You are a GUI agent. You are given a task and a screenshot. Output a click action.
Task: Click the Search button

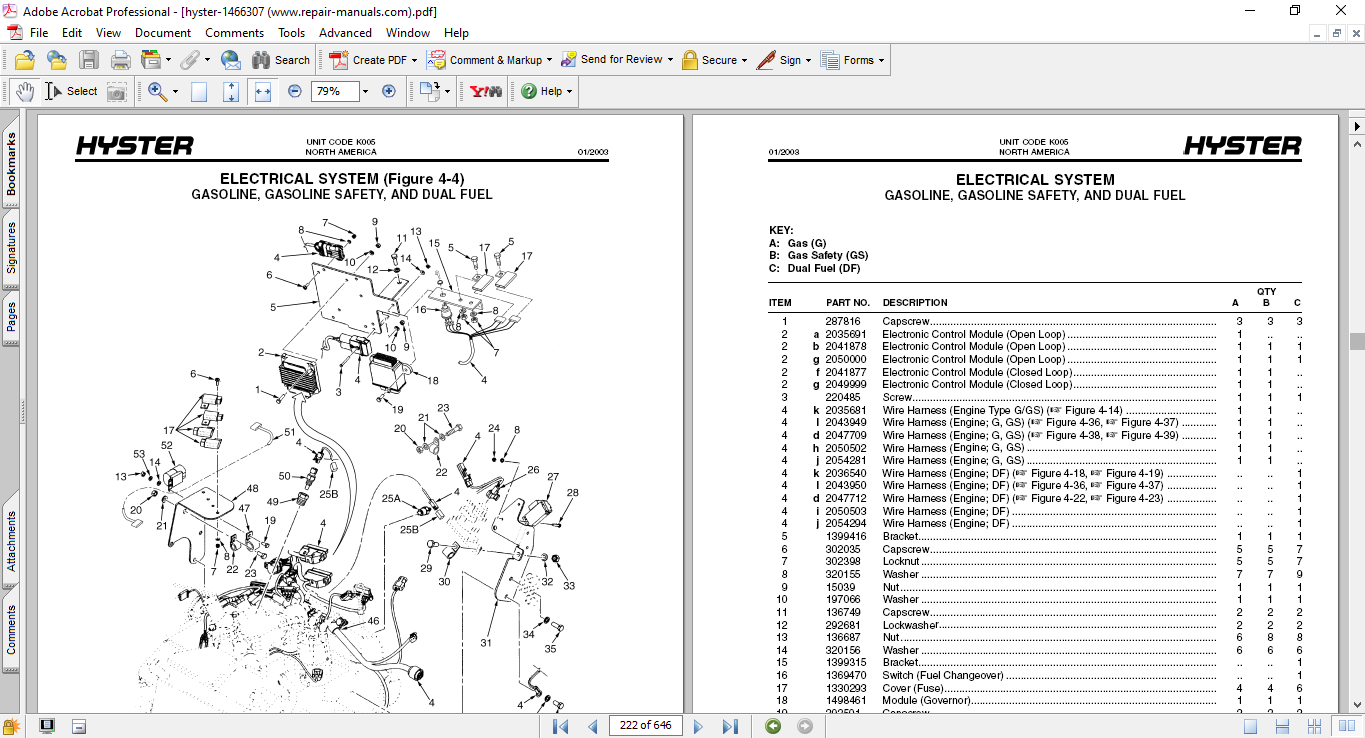[281, 60]
